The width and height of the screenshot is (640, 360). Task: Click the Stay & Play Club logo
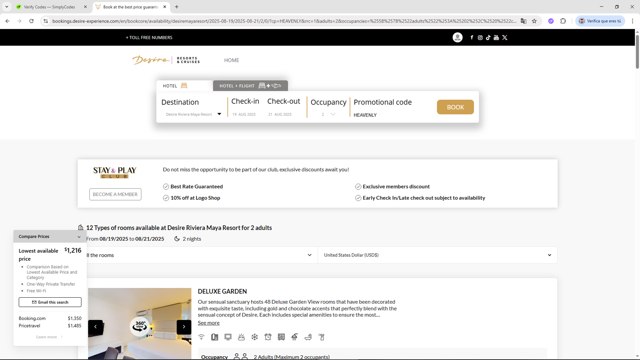point(115,172)
